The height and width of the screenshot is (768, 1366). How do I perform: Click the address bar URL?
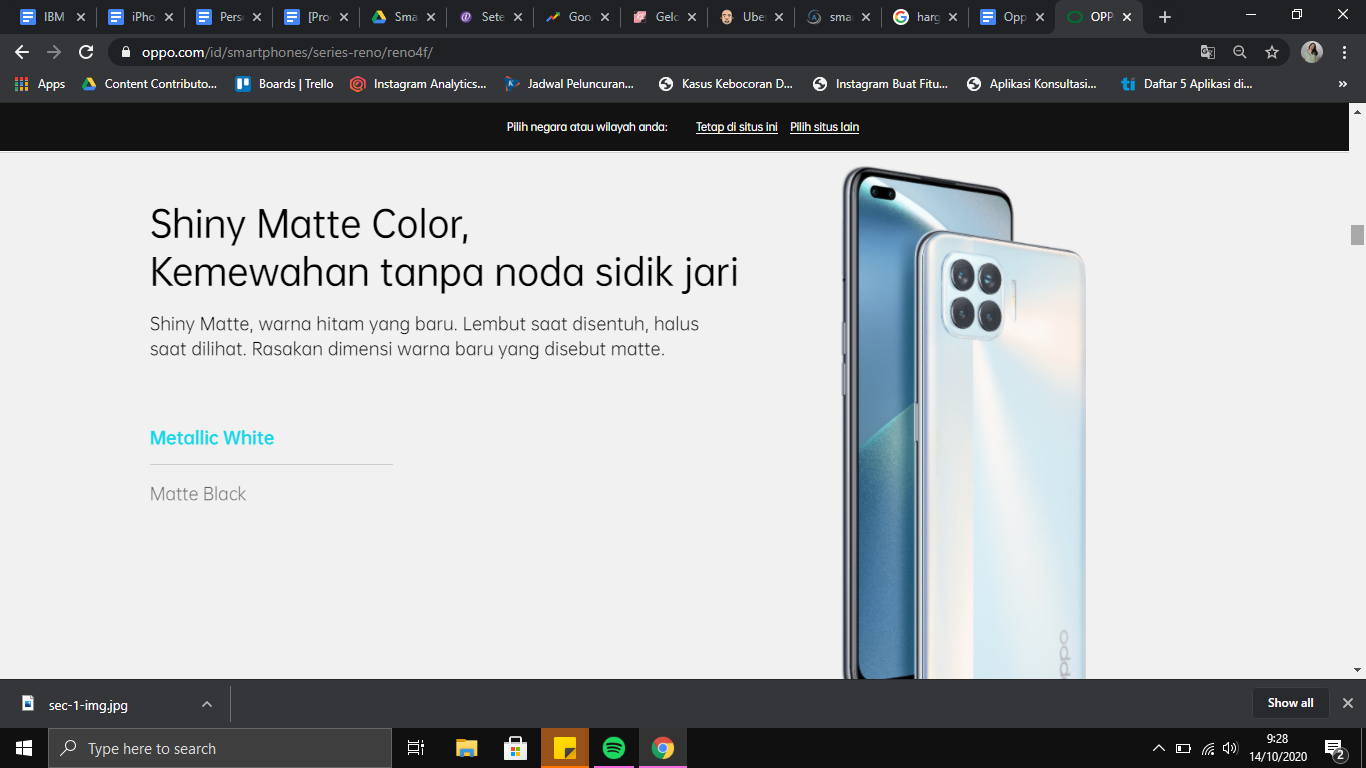287,52
